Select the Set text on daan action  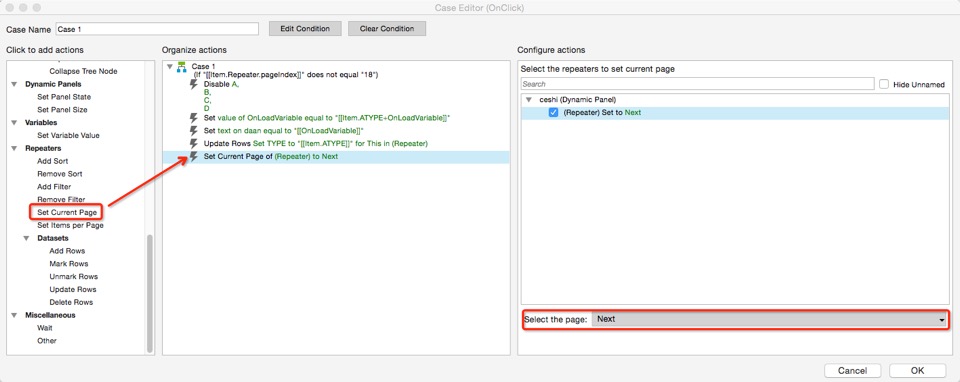tap(284, 130)
